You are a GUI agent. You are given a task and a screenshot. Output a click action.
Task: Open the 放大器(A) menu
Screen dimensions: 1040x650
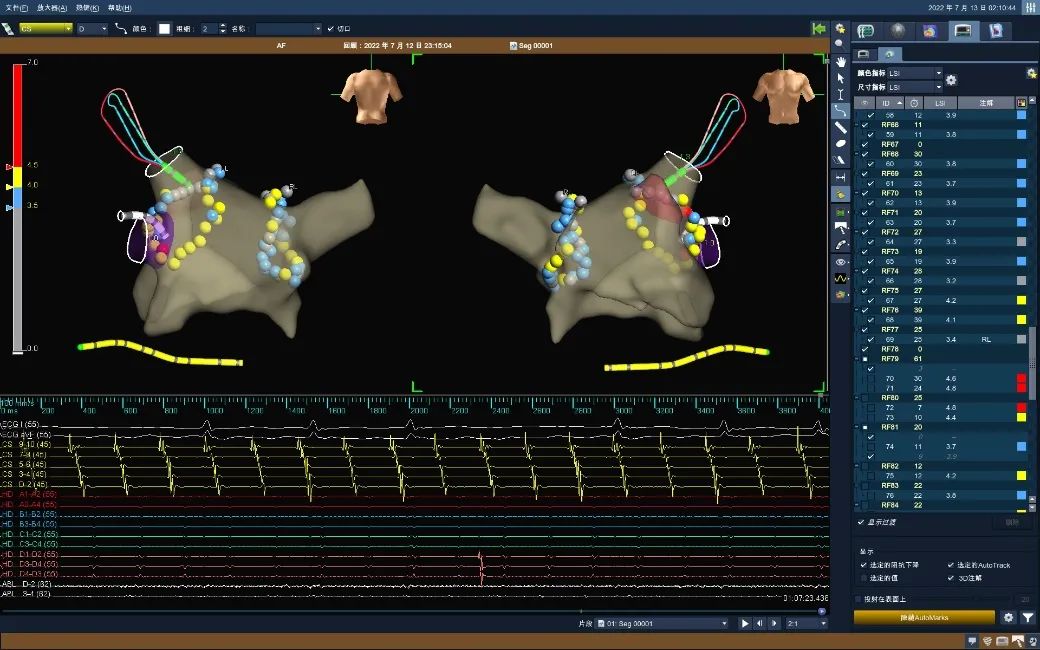pyautogui.click(x=52, y=8)
